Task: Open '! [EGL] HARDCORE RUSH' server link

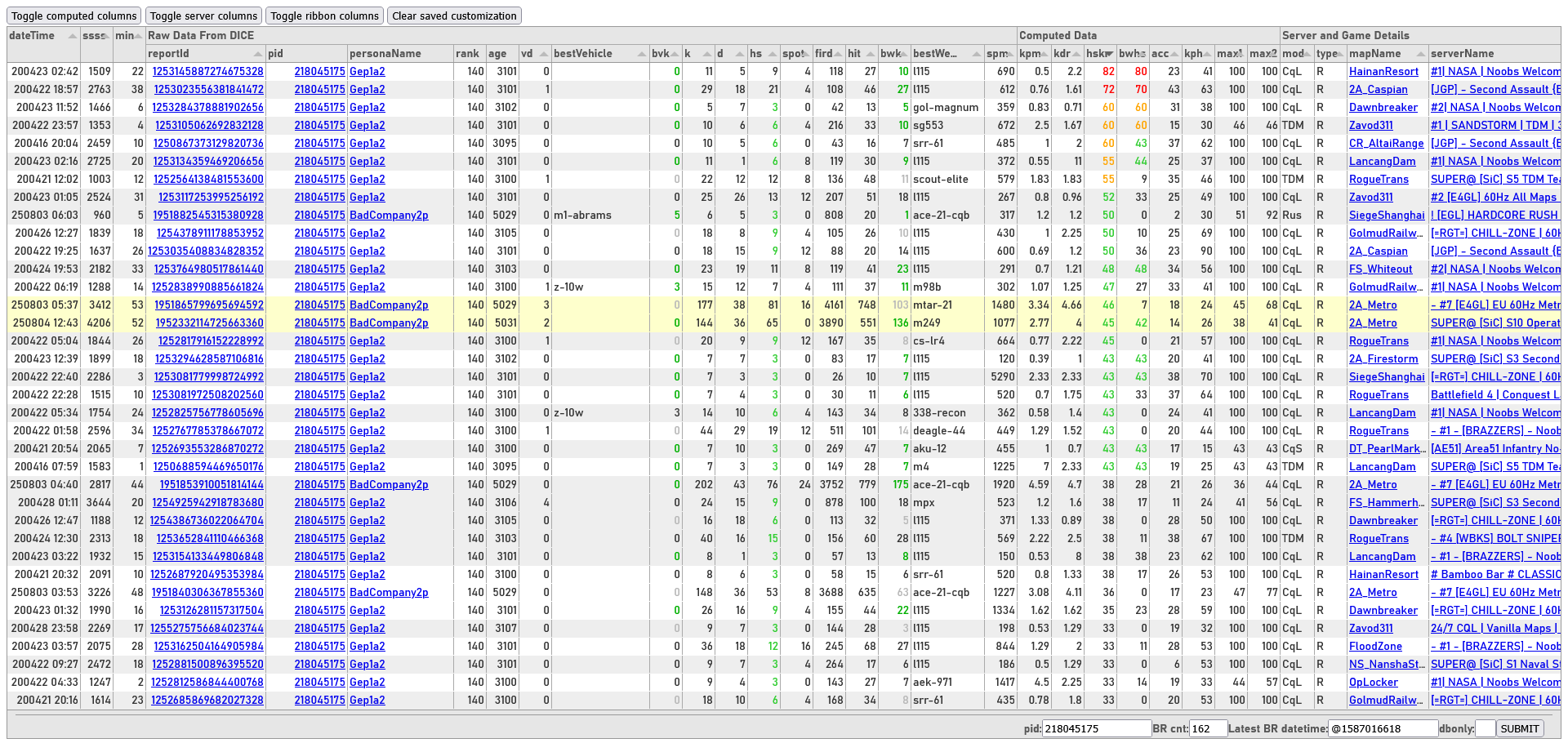Action: pyautogui.click(x=1494, y=216)
